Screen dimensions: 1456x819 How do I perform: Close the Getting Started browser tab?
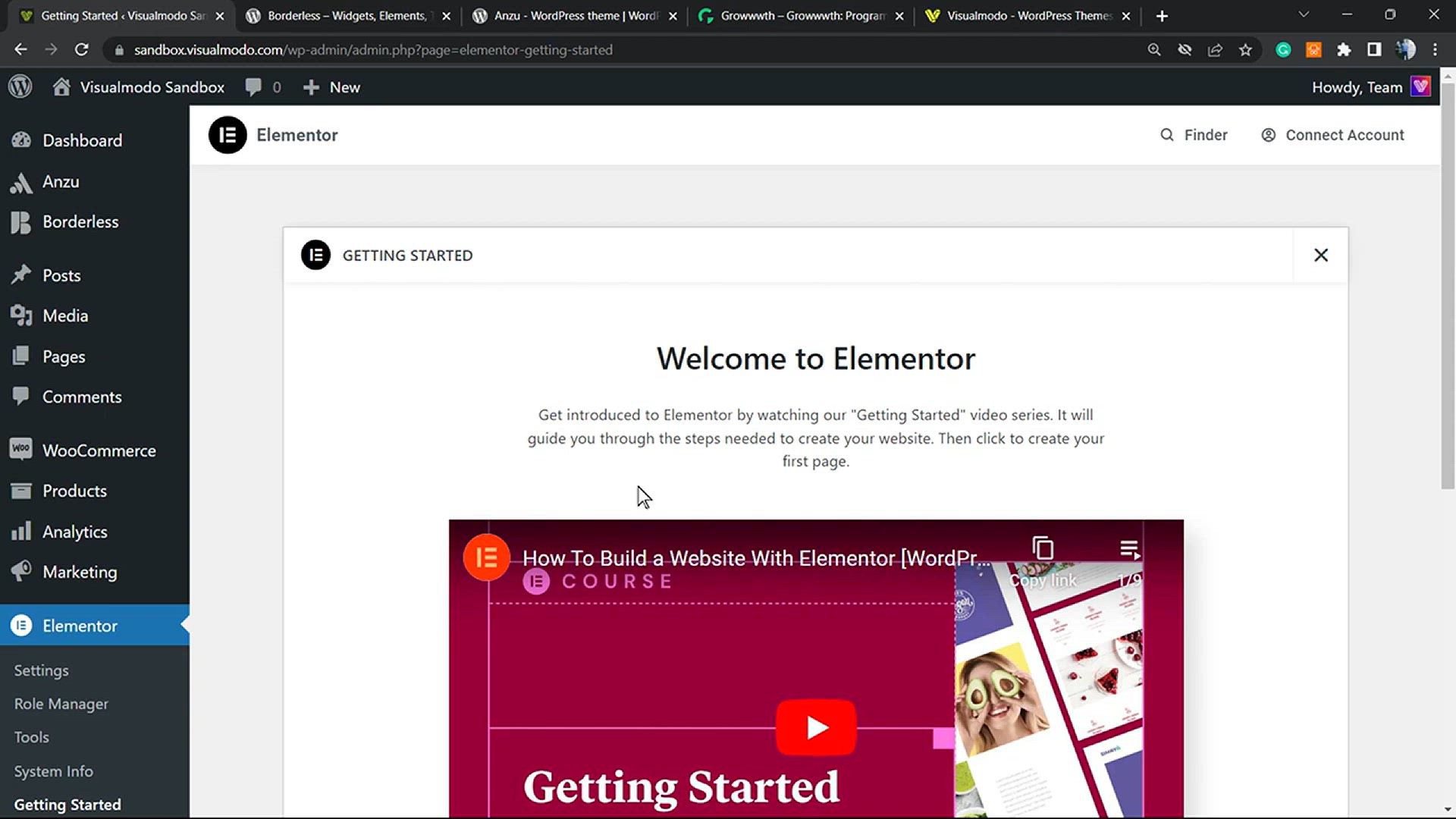click(x=220, y=16)
